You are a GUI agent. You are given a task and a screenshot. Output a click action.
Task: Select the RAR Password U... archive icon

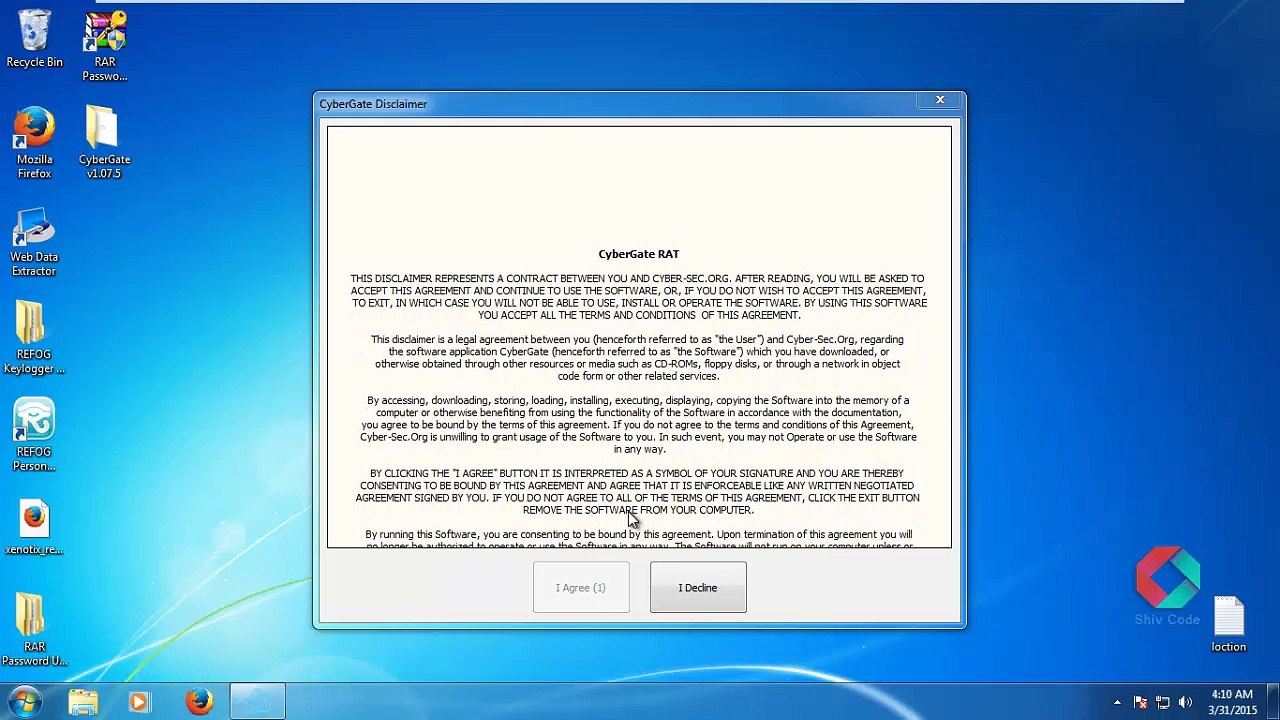pyautogui.click(x=34, y=630)
